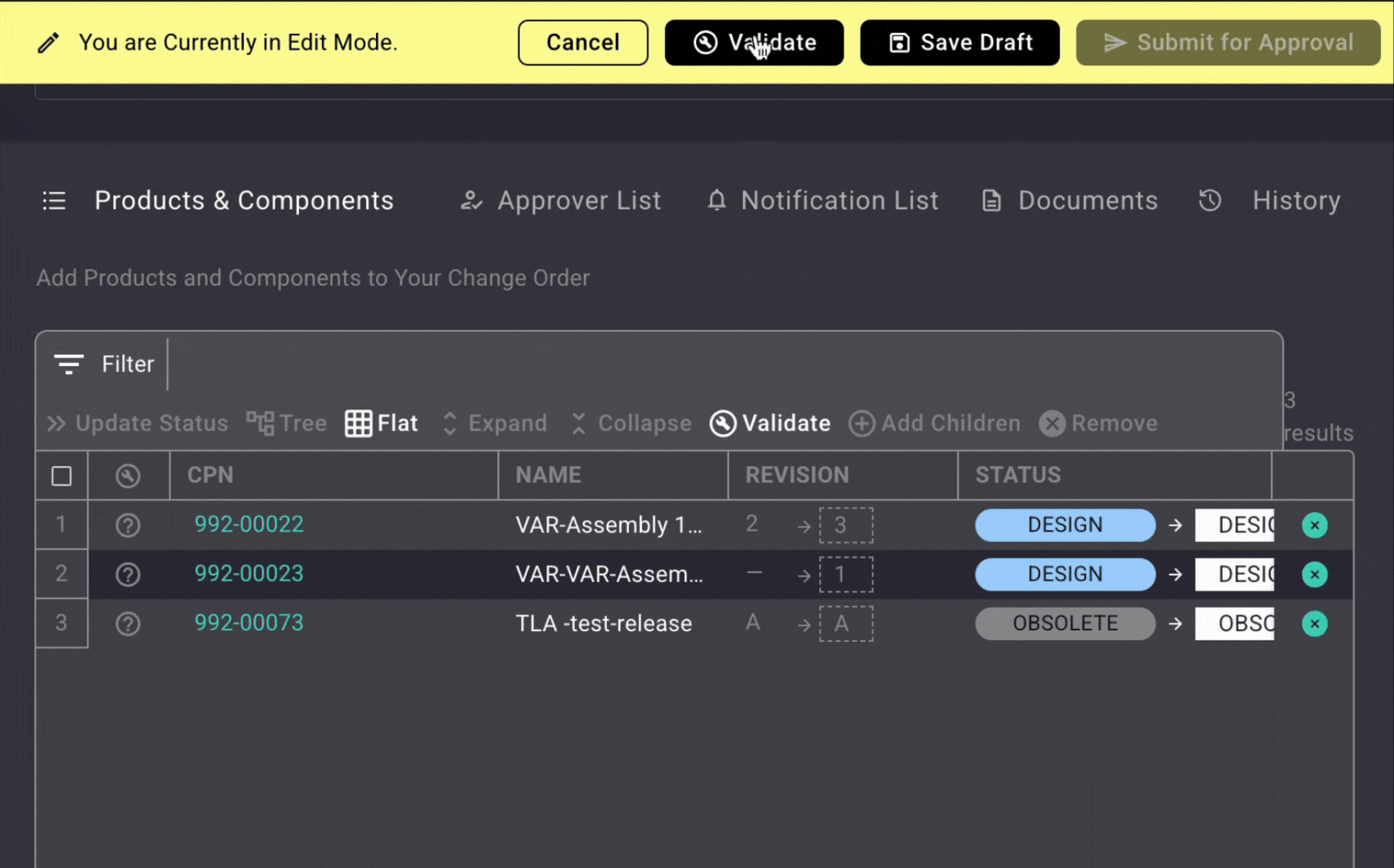Click the toolbar Validate wrench icon above table
Screen dimensions: 1394x868
722,423
